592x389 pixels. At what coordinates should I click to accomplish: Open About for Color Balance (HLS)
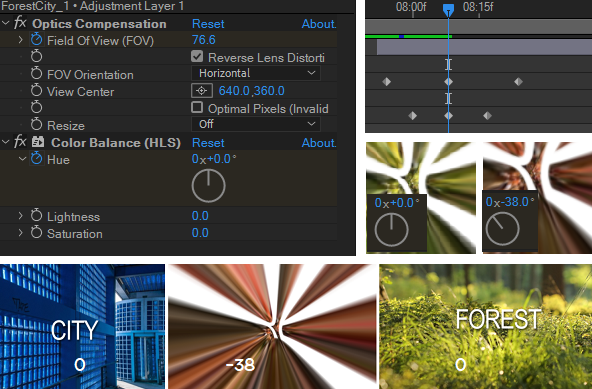pyautogui.click(x=319, y=143)
